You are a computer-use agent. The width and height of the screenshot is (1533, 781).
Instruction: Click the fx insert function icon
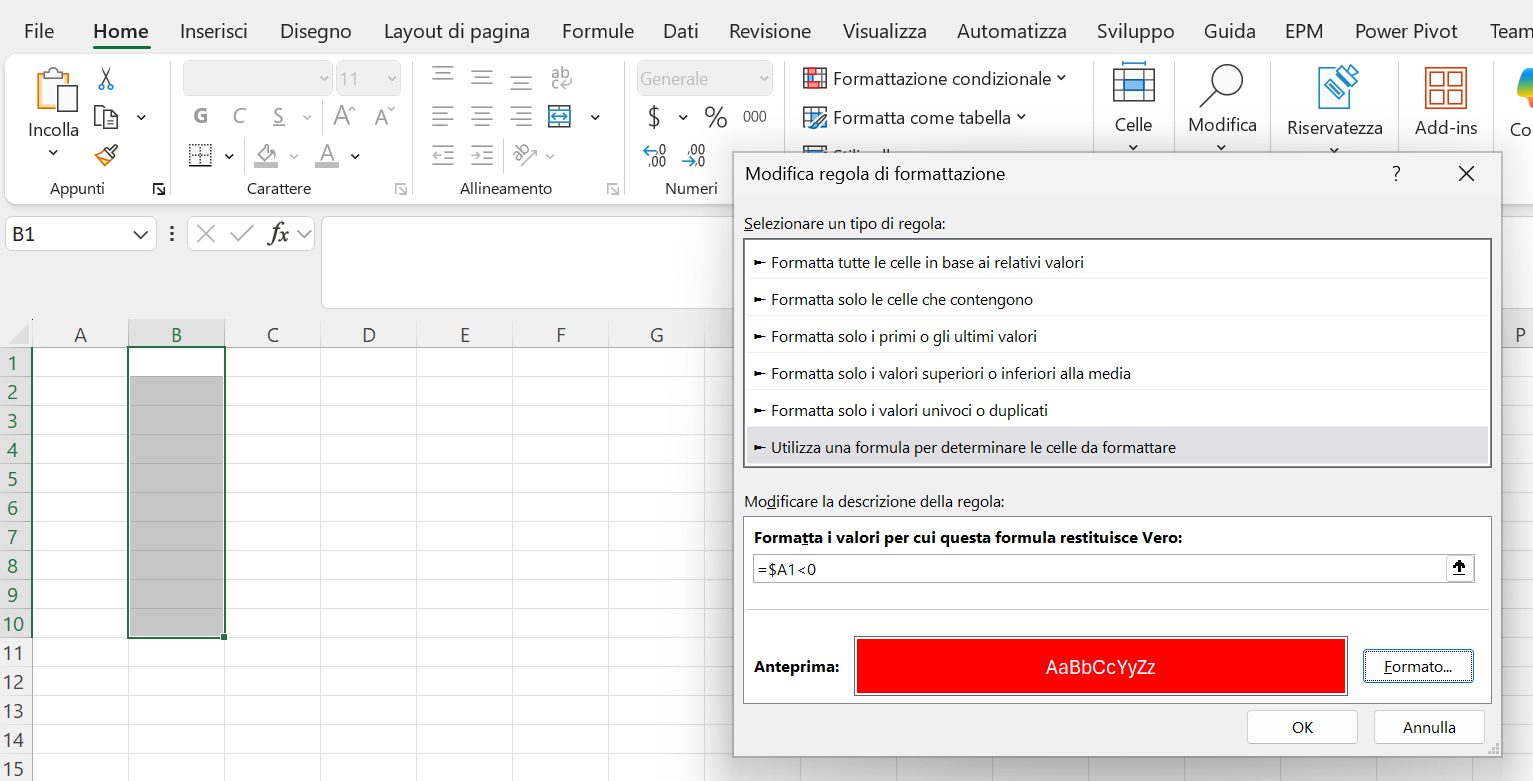[x=279, y=234]
